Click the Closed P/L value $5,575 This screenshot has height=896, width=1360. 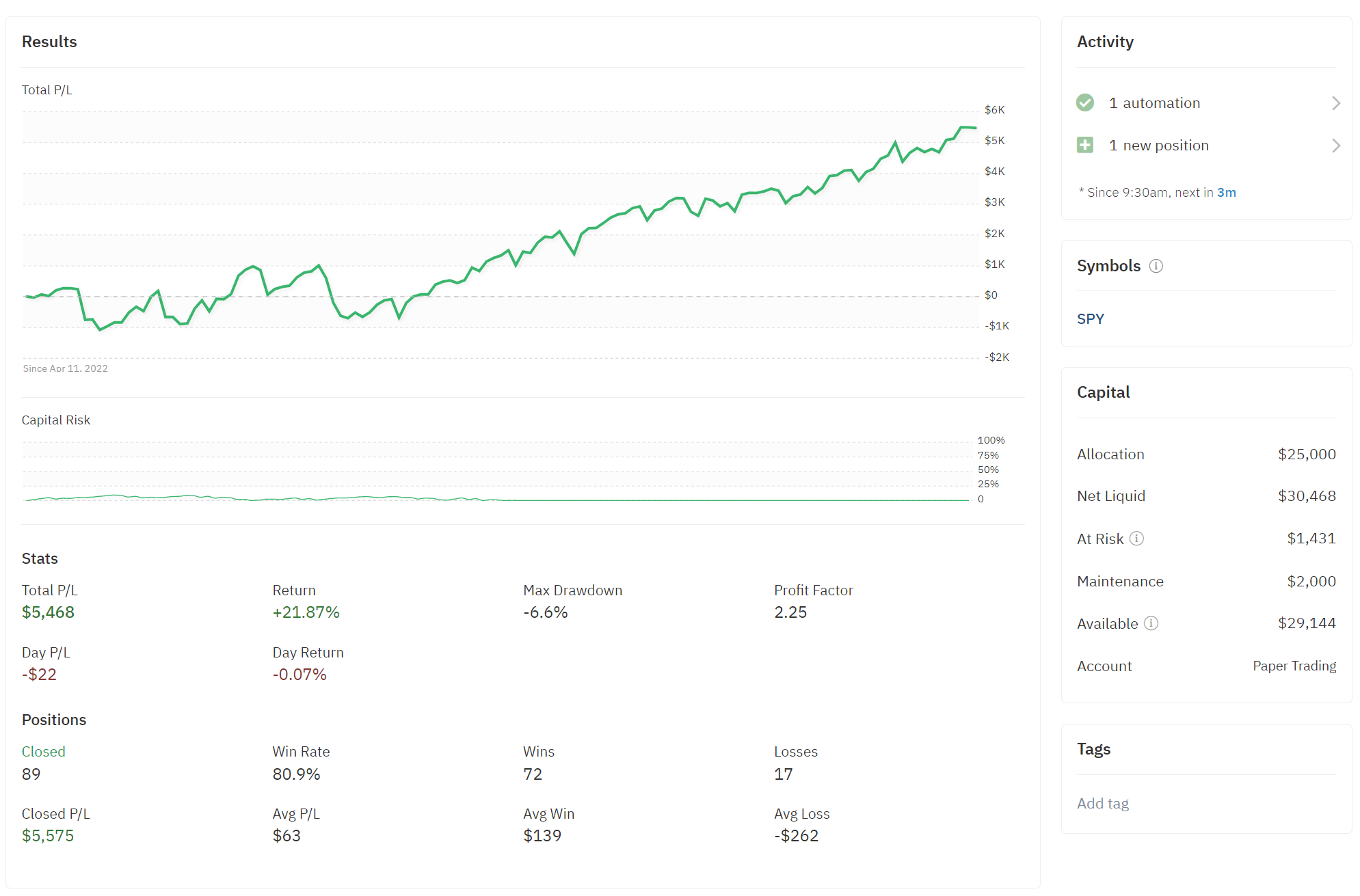point(48,836)
